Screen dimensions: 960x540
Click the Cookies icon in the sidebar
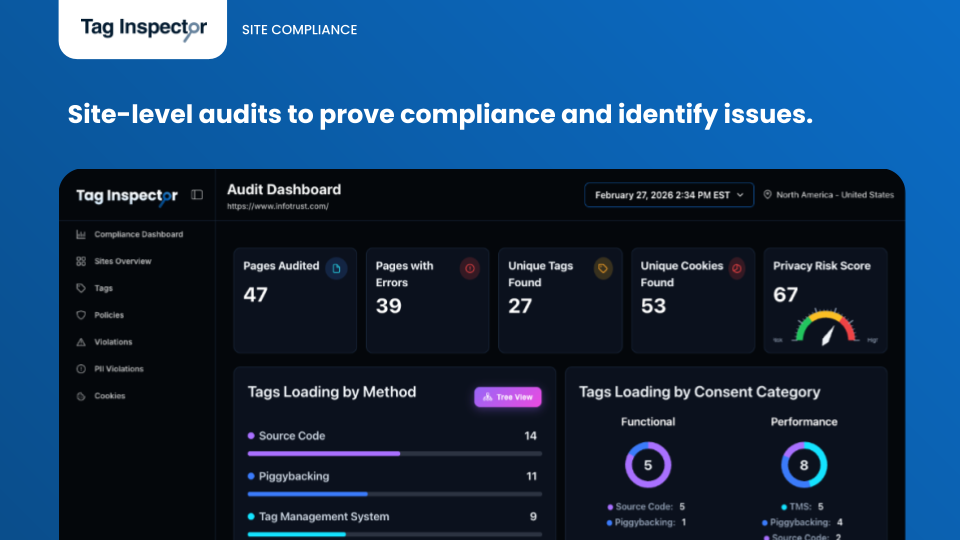tap(81, 396)
